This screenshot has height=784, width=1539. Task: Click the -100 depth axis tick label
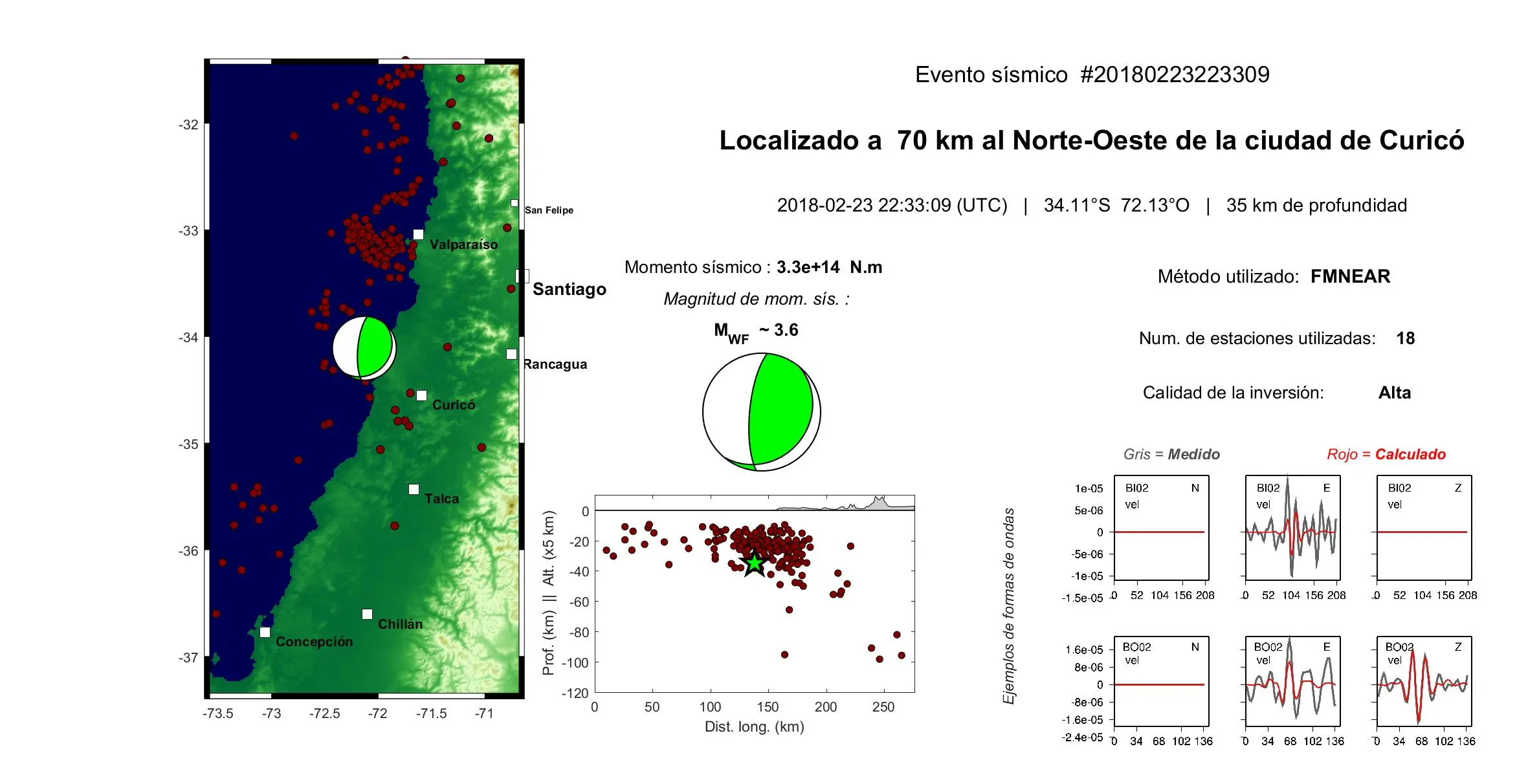[575, 662]
